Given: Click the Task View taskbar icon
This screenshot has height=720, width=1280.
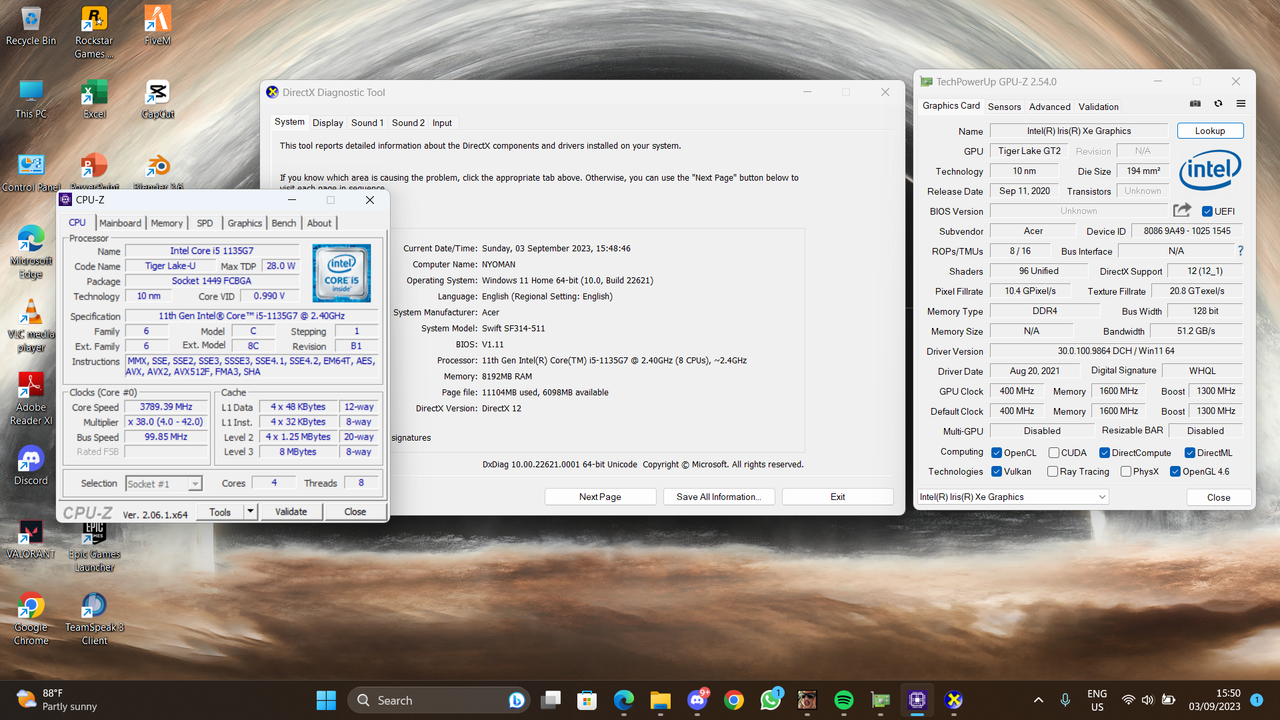Looking at the screenshot, I should pos(550,700).
